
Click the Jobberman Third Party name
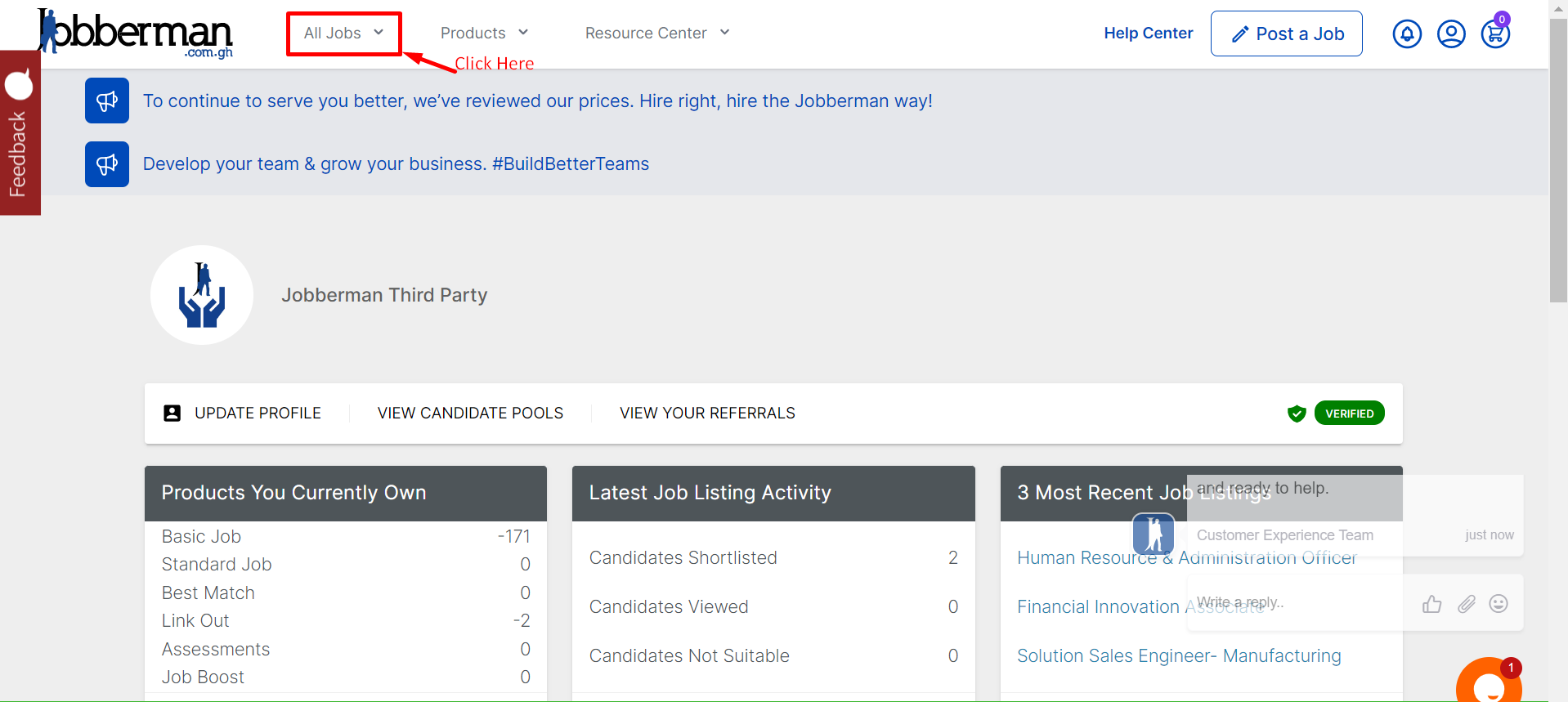[384, 295]
